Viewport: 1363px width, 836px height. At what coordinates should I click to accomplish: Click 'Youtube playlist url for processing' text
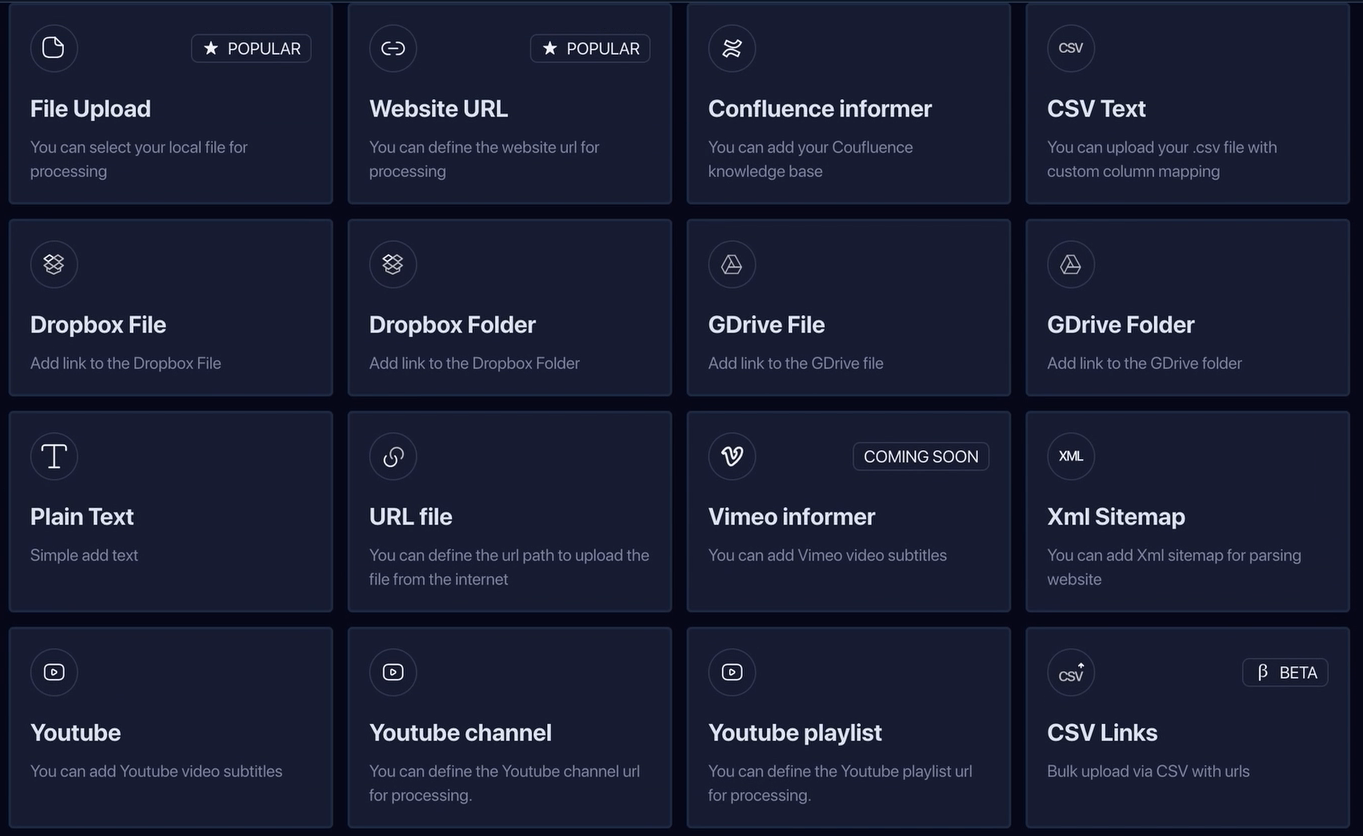tap(840, 783)
